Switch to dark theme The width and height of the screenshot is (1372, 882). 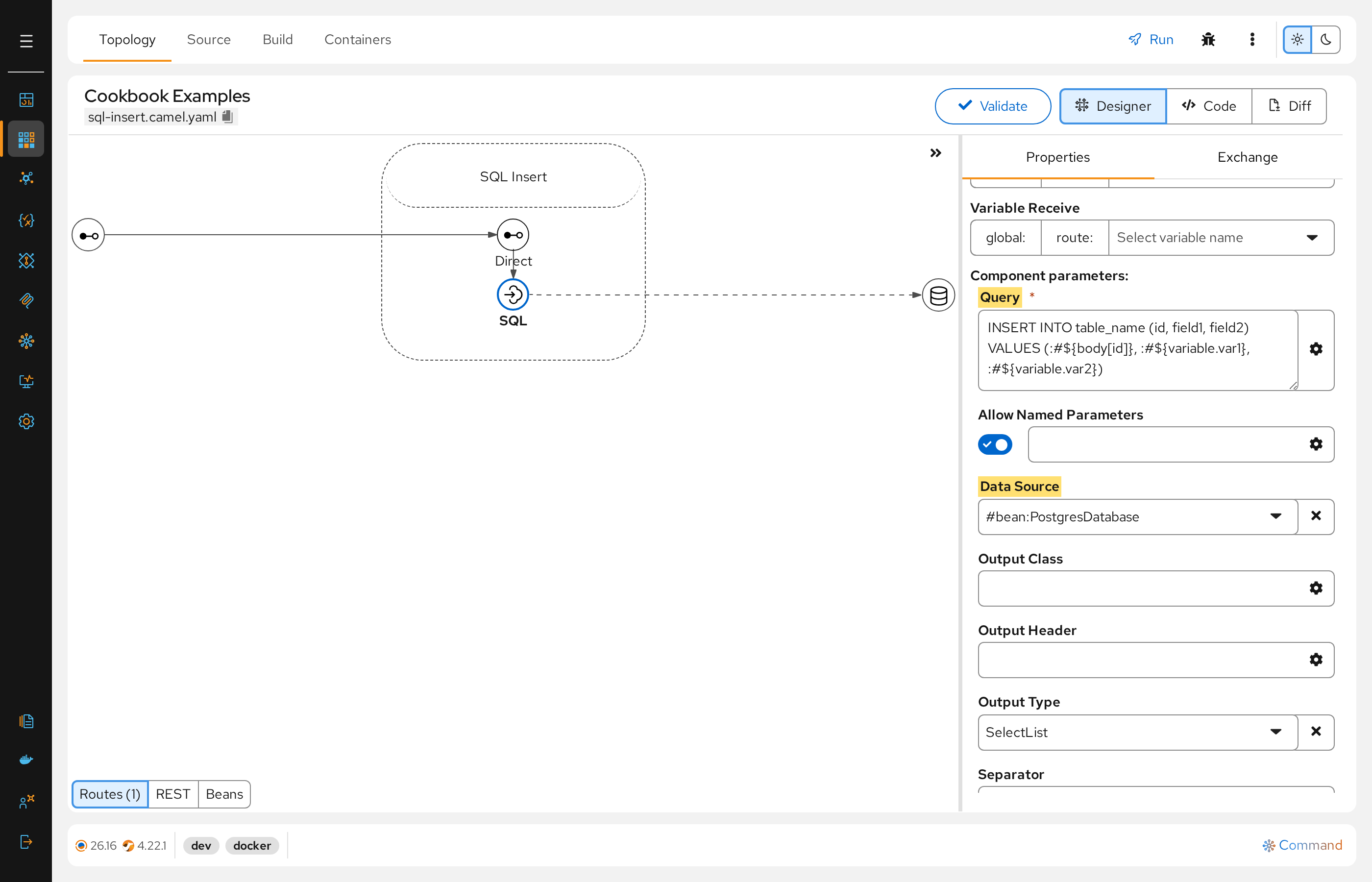(1326, 40)
